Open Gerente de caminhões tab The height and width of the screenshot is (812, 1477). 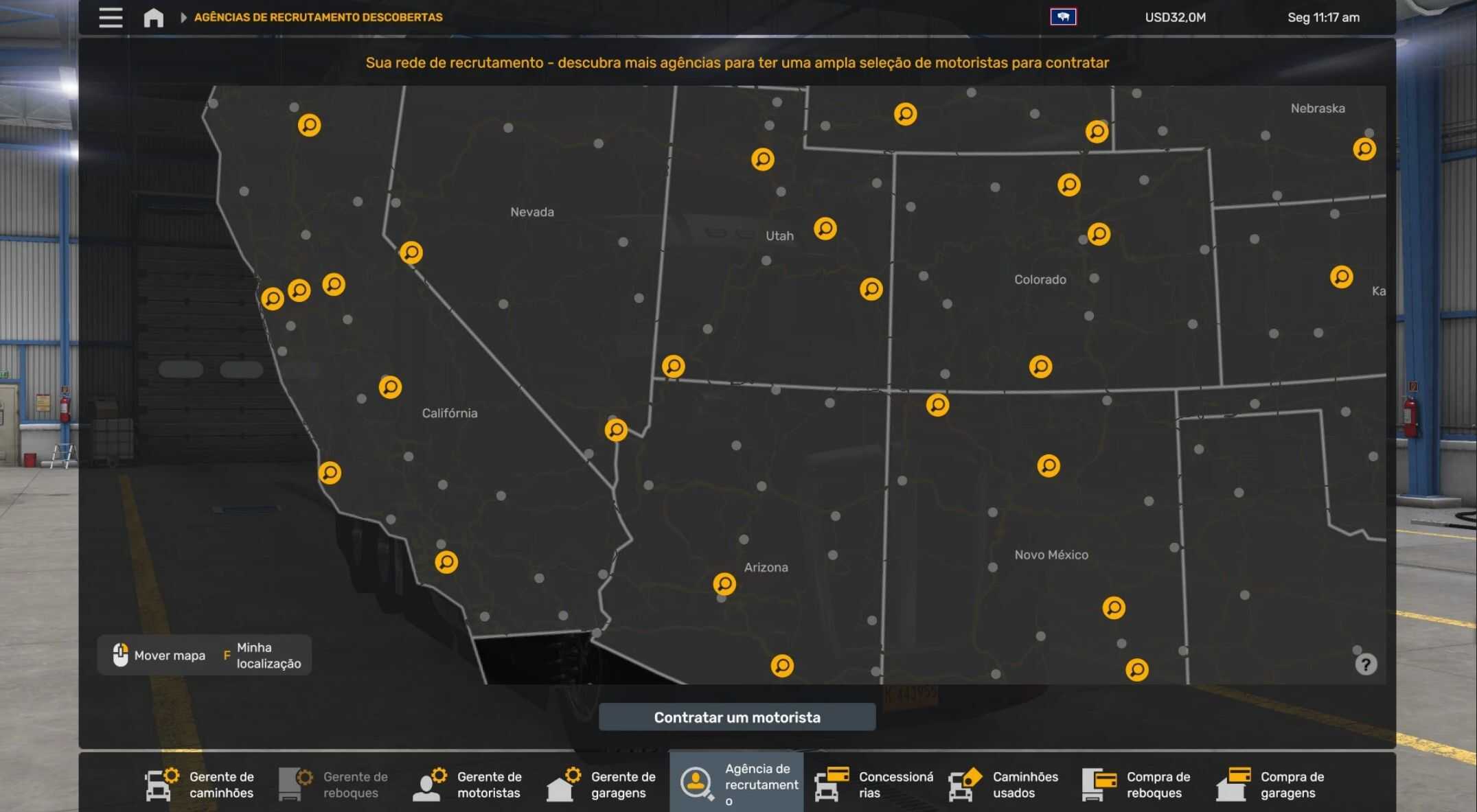tap(201, 785)
